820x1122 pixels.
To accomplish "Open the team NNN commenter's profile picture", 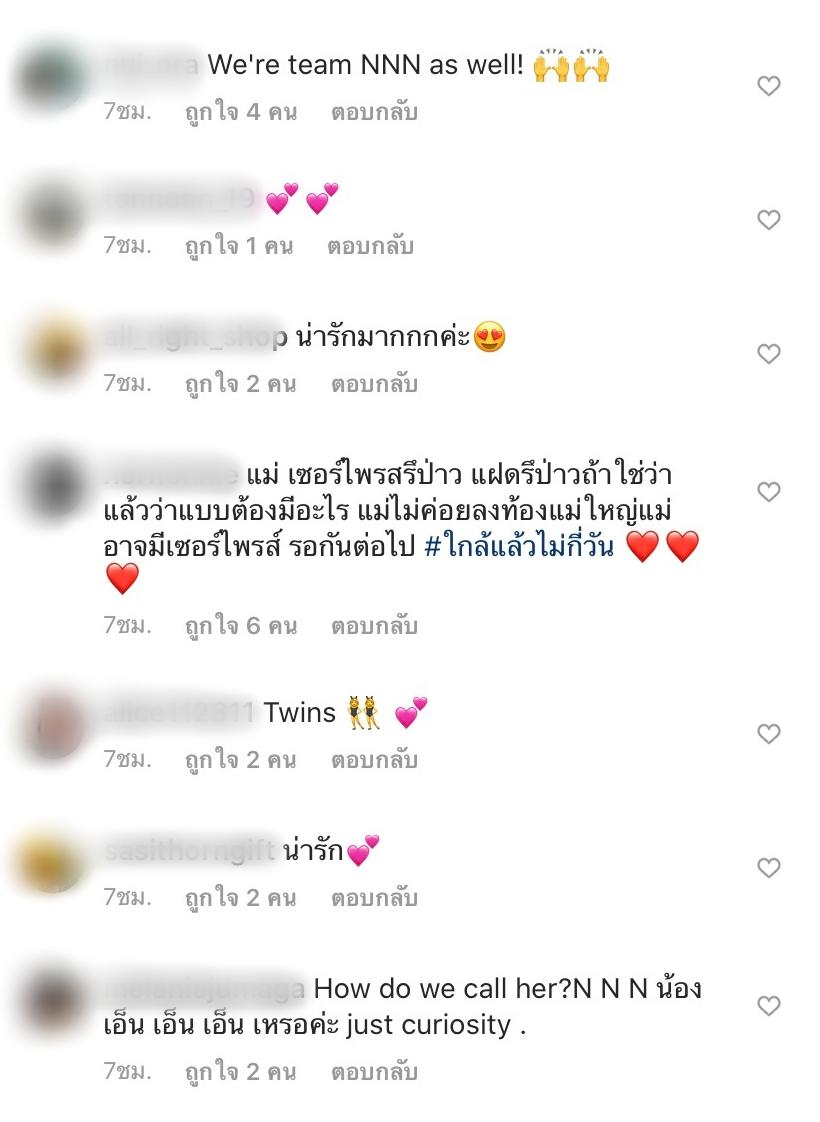I will coord(52,77).
